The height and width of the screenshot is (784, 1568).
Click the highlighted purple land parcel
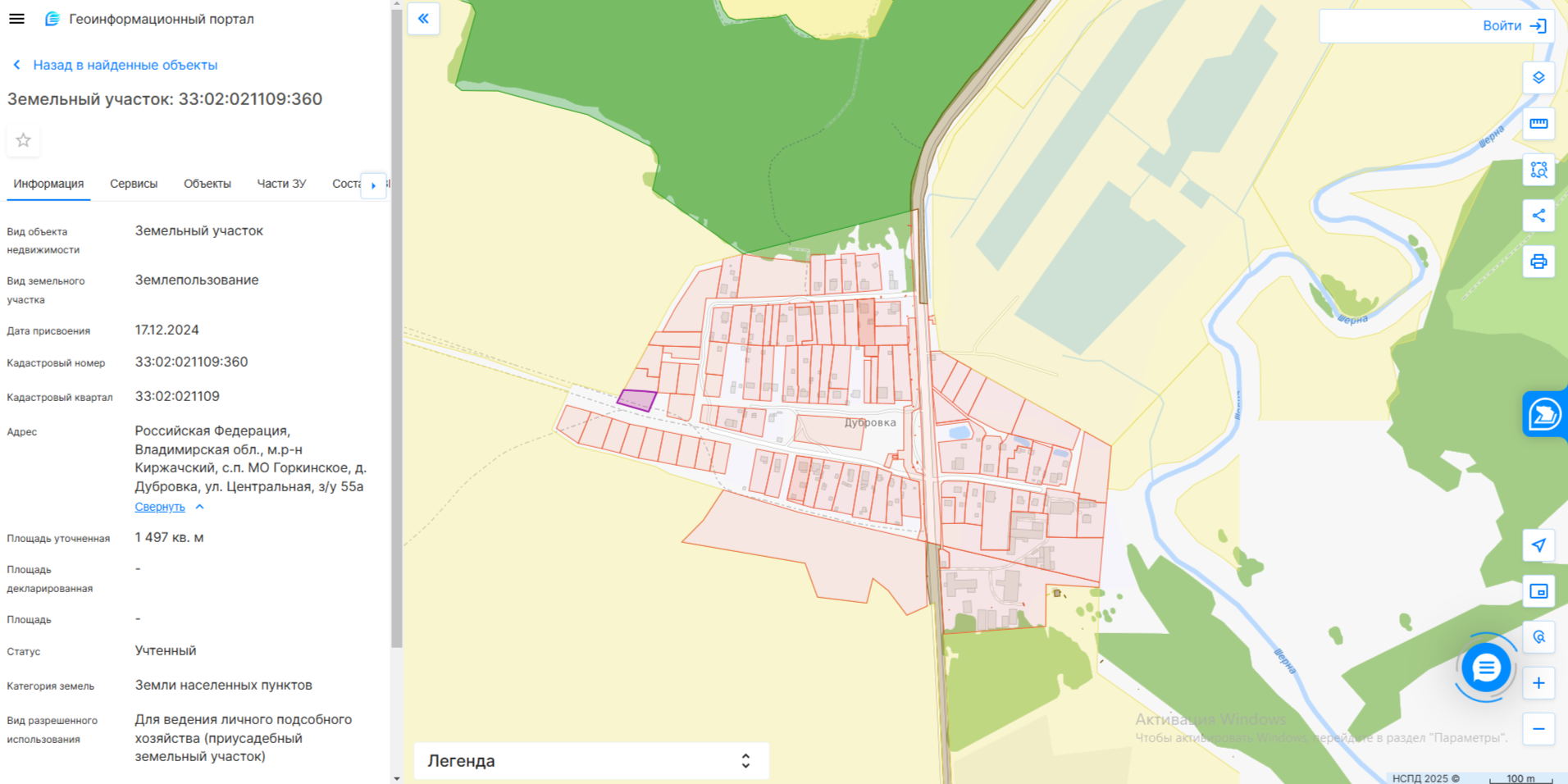(x=636, y=400)
